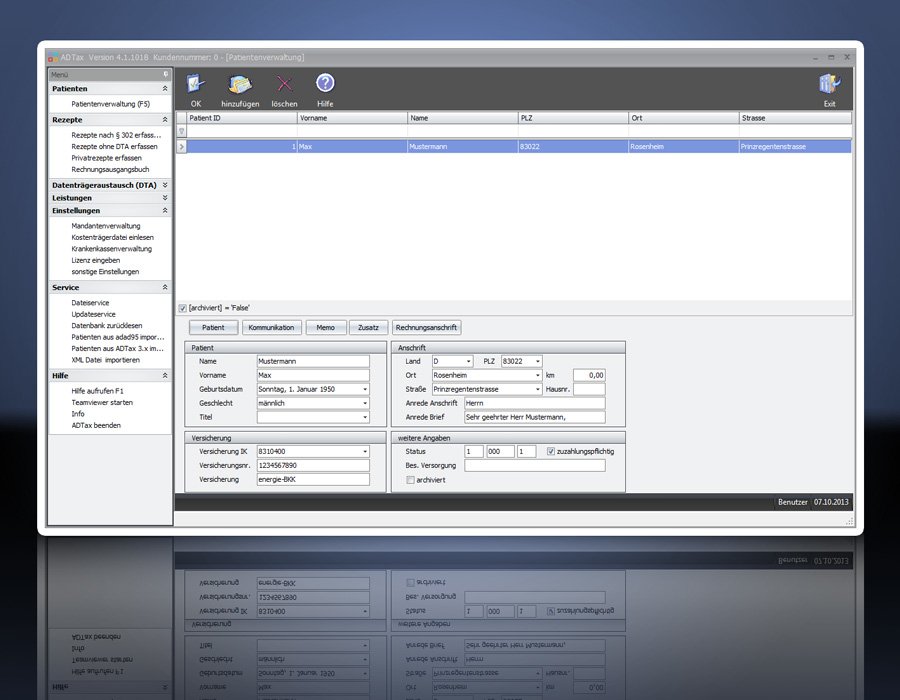
Task: Open the Rechnungsanschrift tab
Action: pos(427,327)
